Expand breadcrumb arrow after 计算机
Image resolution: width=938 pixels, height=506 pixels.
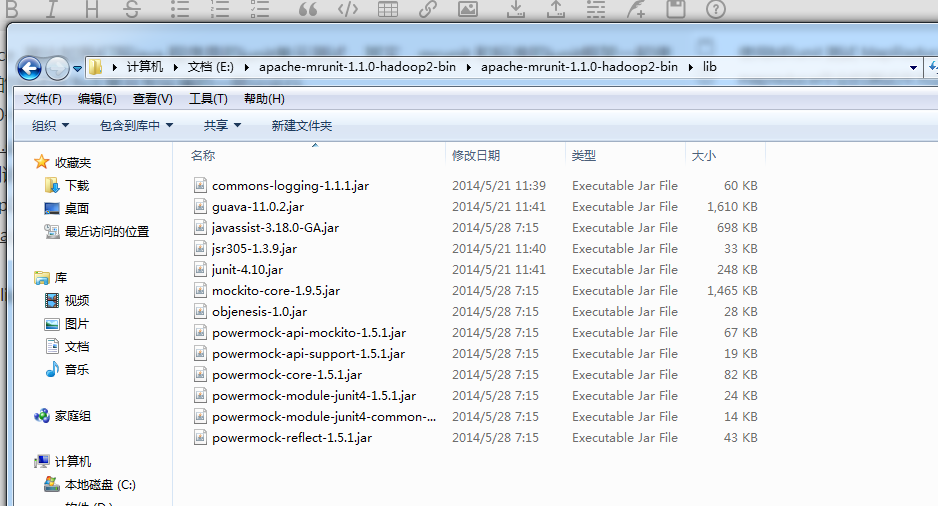click(x=175, y=67)
